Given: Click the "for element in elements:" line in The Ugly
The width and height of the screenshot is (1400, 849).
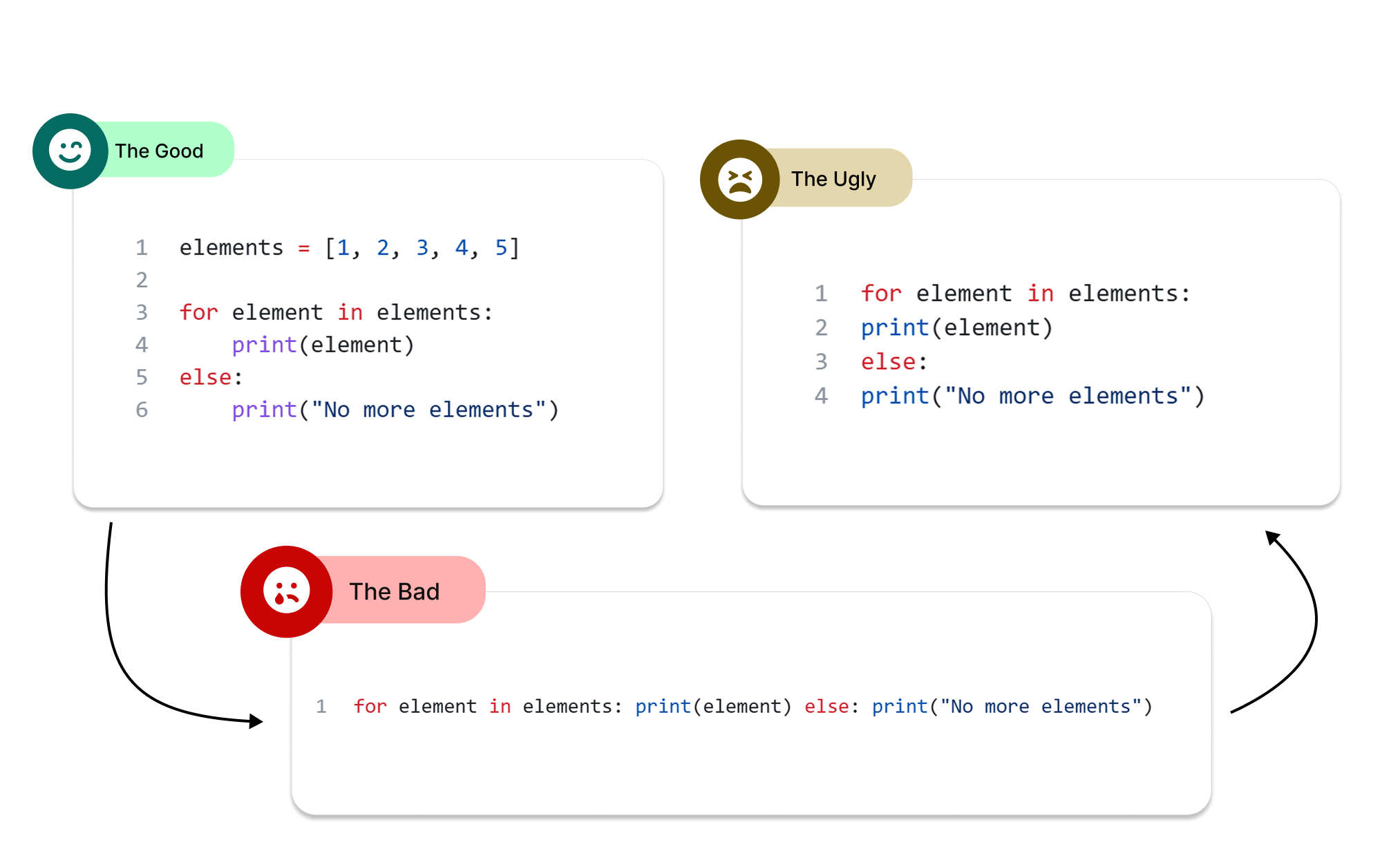Looking at the screenshot, I should pyautogui.click(x=1025, y=294).
